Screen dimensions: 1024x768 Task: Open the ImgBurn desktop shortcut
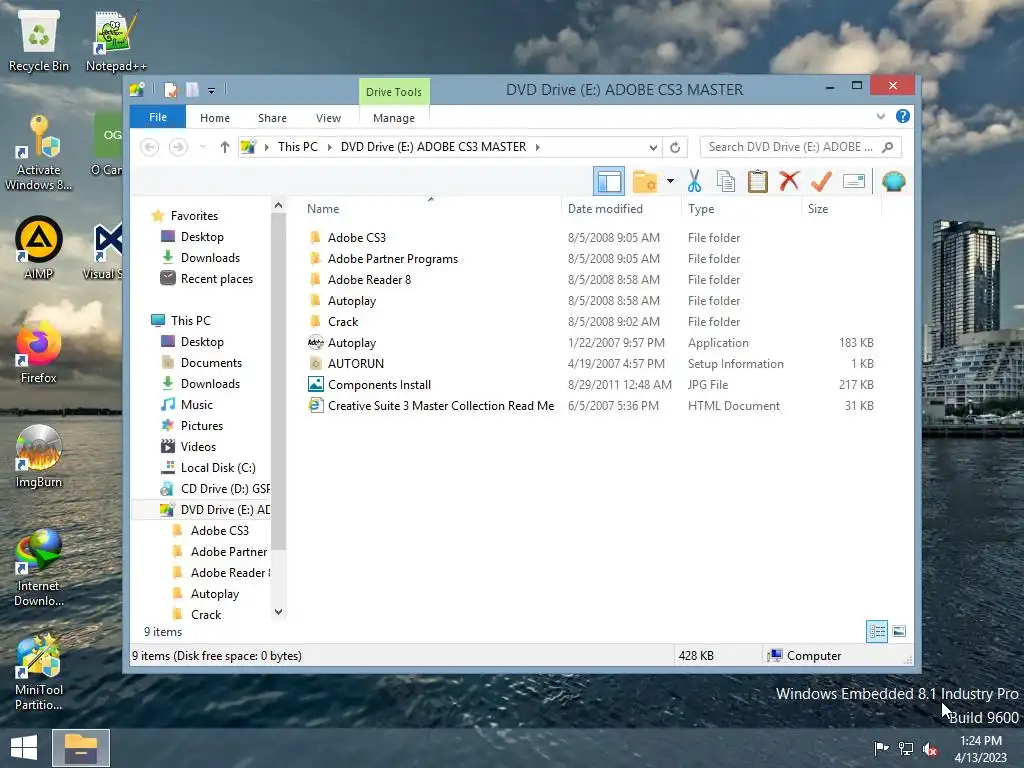pos(39,456)
